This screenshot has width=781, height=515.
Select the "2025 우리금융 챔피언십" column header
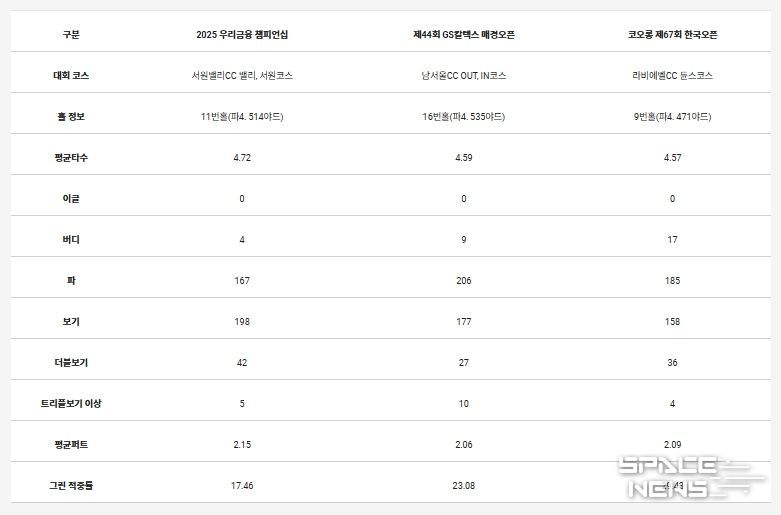pyautogui.click(x=242, y=35)
